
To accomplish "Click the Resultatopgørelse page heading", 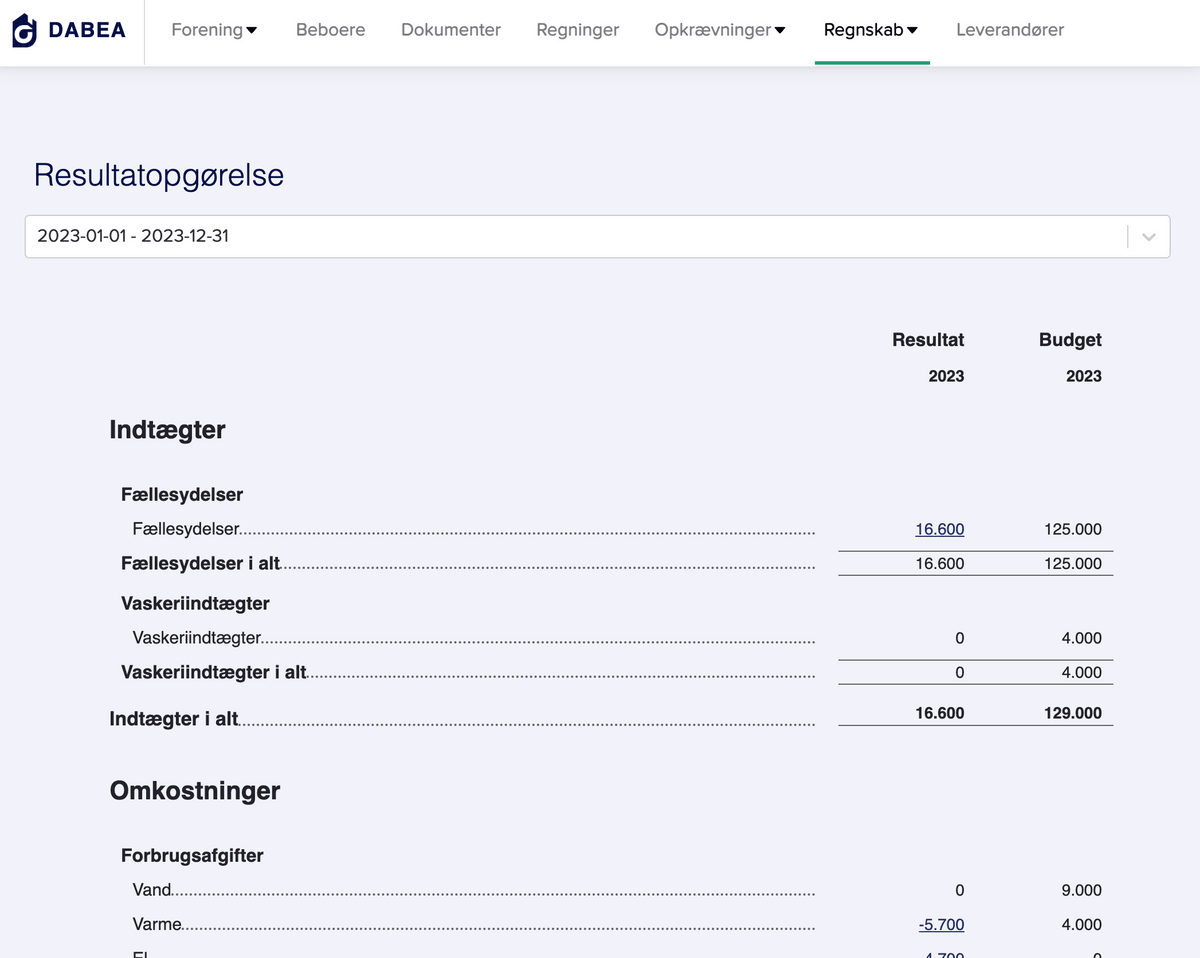I will coord(158,175).
